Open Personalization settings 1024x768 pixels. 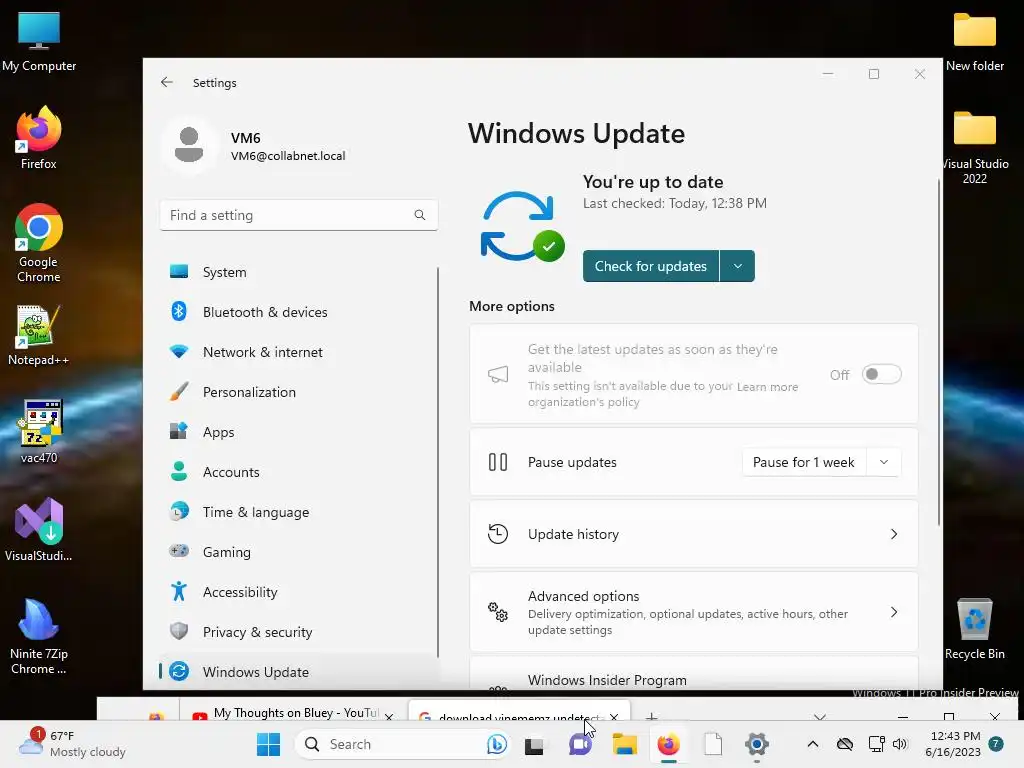pyautogui.click(x=298, y=392)
